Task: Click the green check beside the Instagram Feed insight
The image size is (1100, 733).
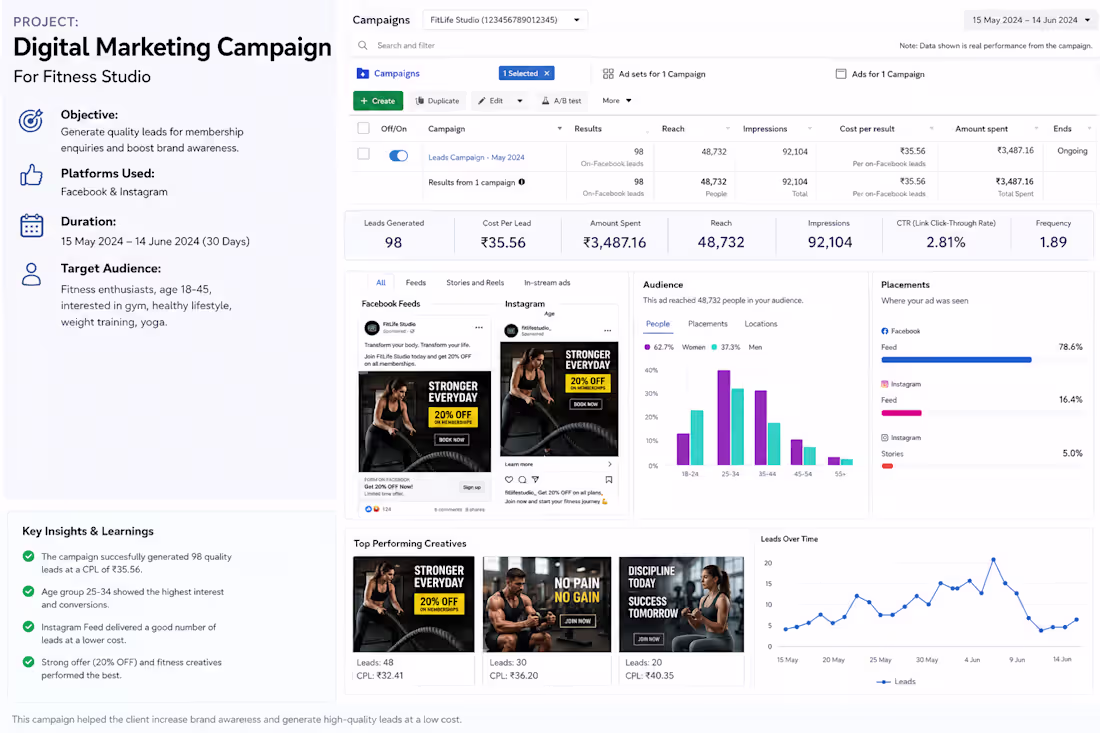Action: coord(29,626)
